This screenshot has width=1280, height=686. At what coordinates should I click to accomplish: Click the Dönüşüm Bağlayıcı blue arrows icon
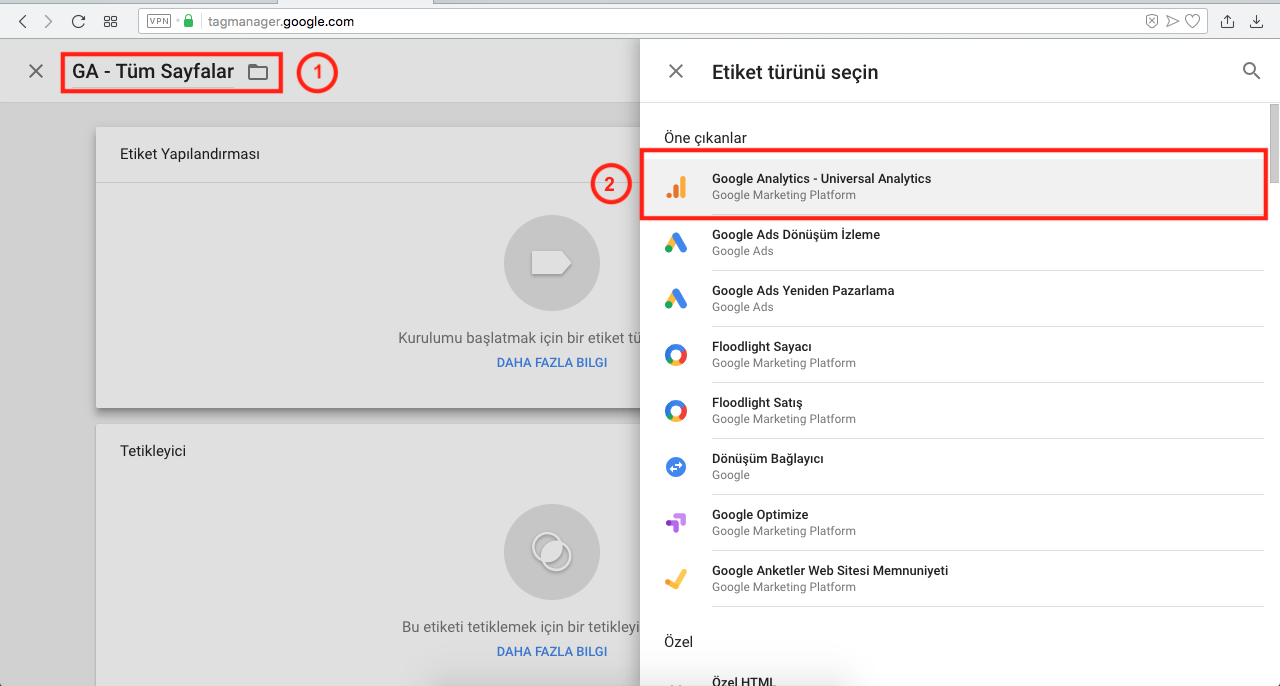[677, 467]
